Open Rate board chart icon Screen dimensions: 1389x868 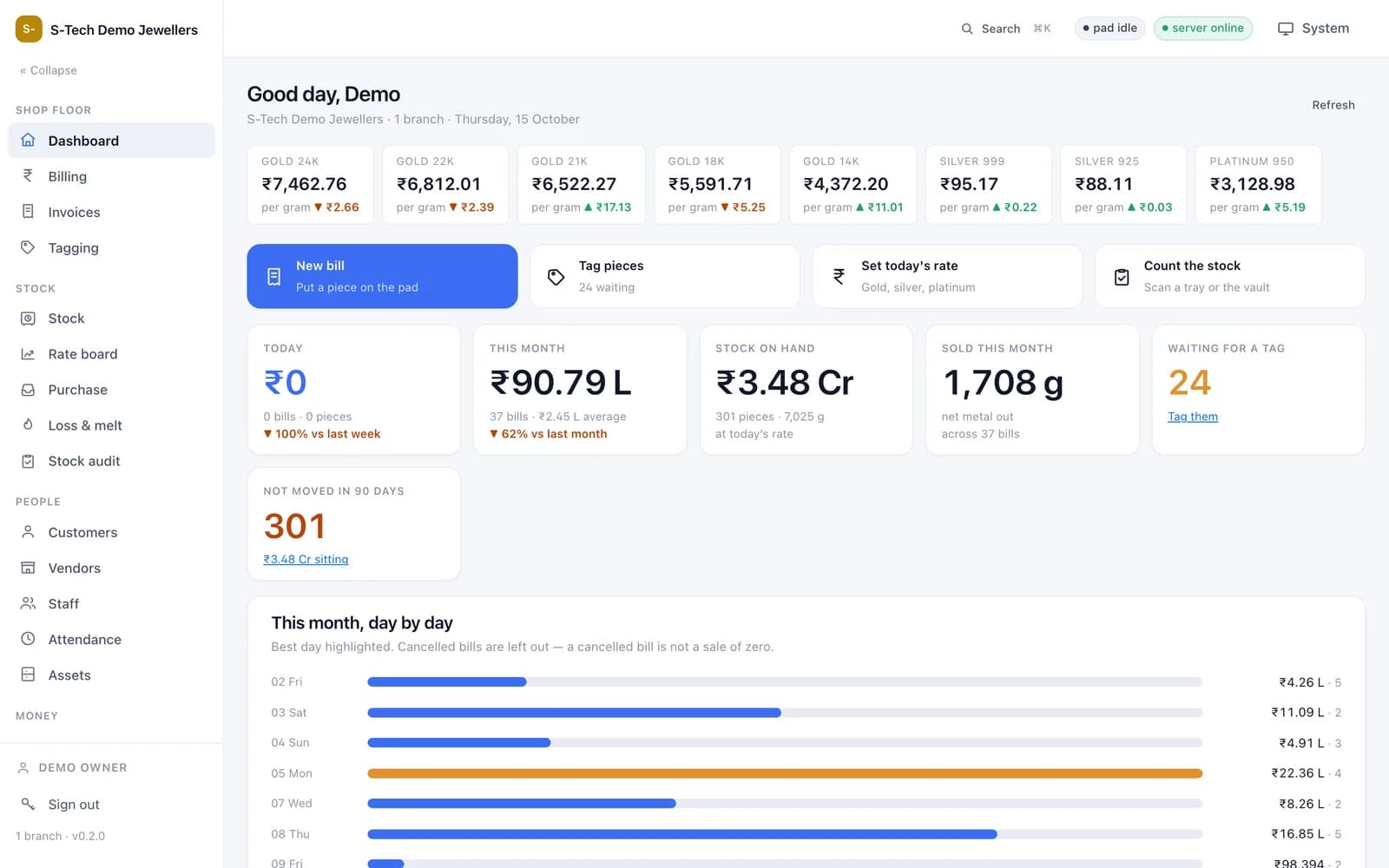(x=28, y=354)
